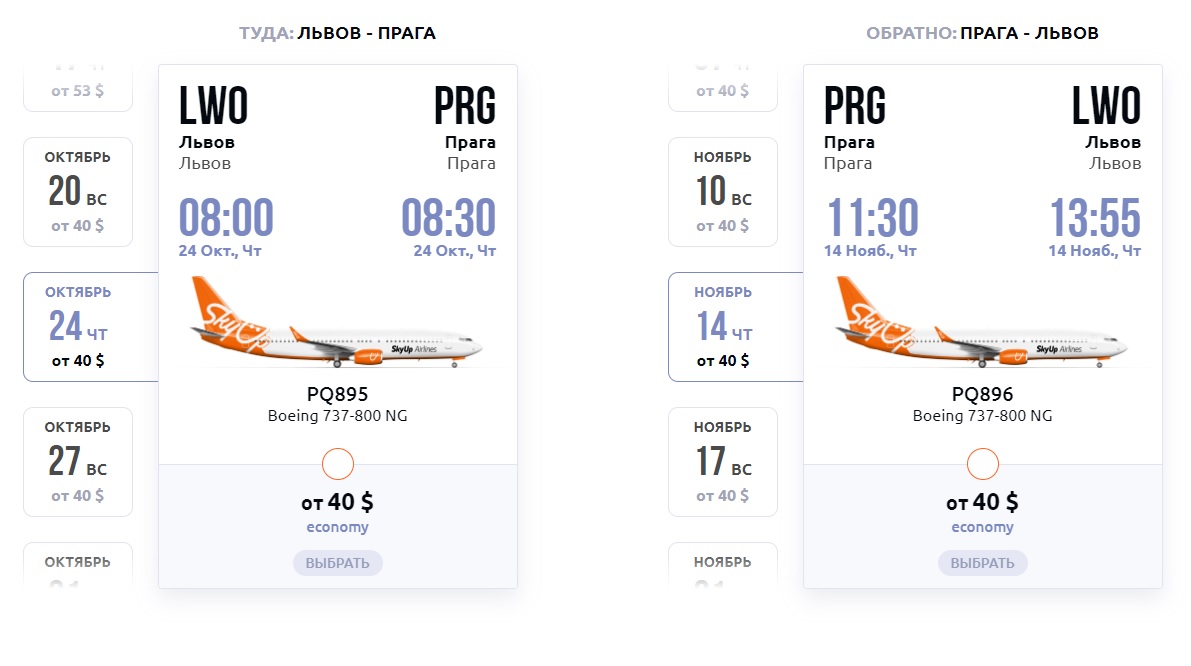Select the economy fare circle for flight PQ895
Viewport: 1191px width, 666px height.
337,464
